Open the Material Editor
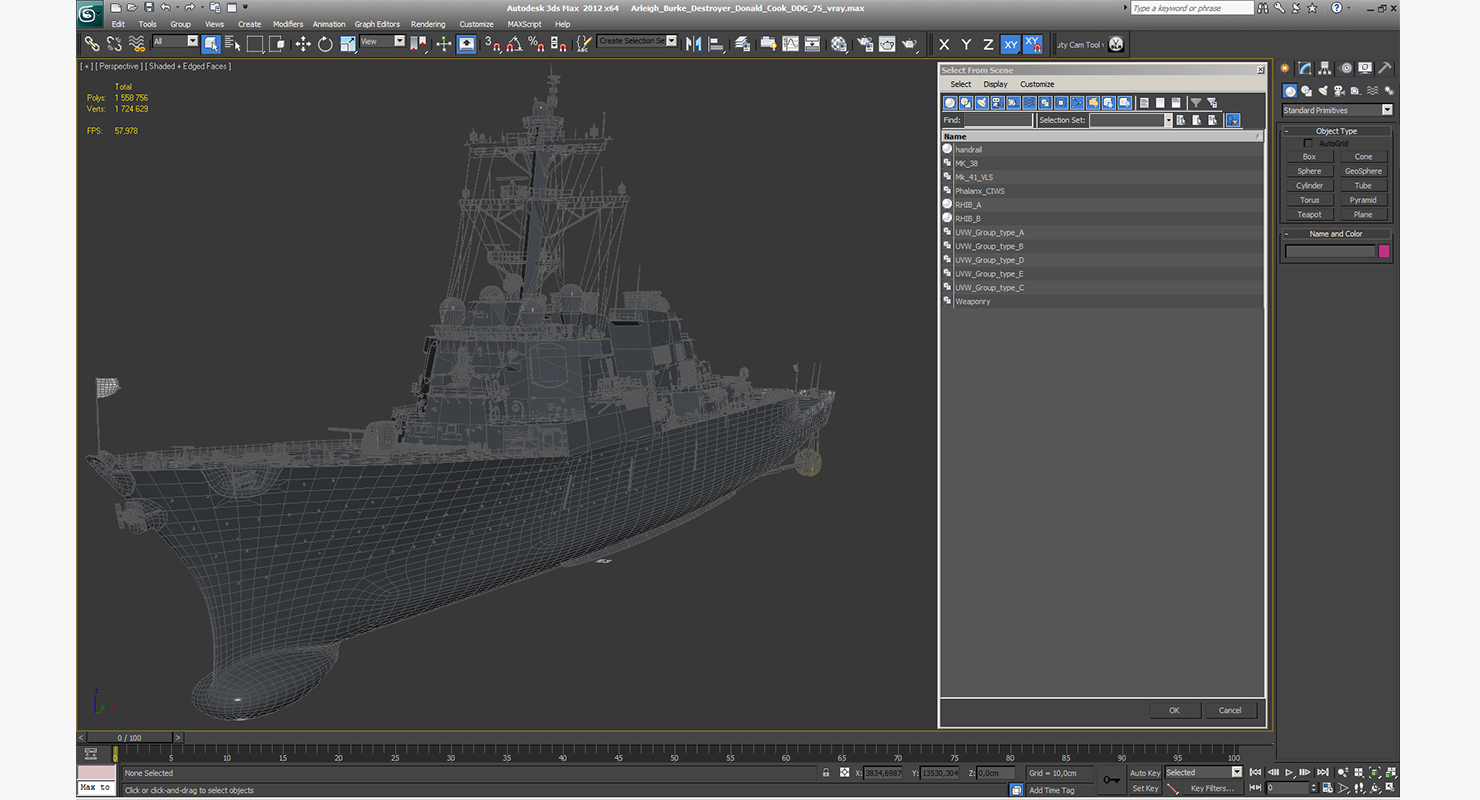The height and width of the screenshot is (800, 1480). 839,44
